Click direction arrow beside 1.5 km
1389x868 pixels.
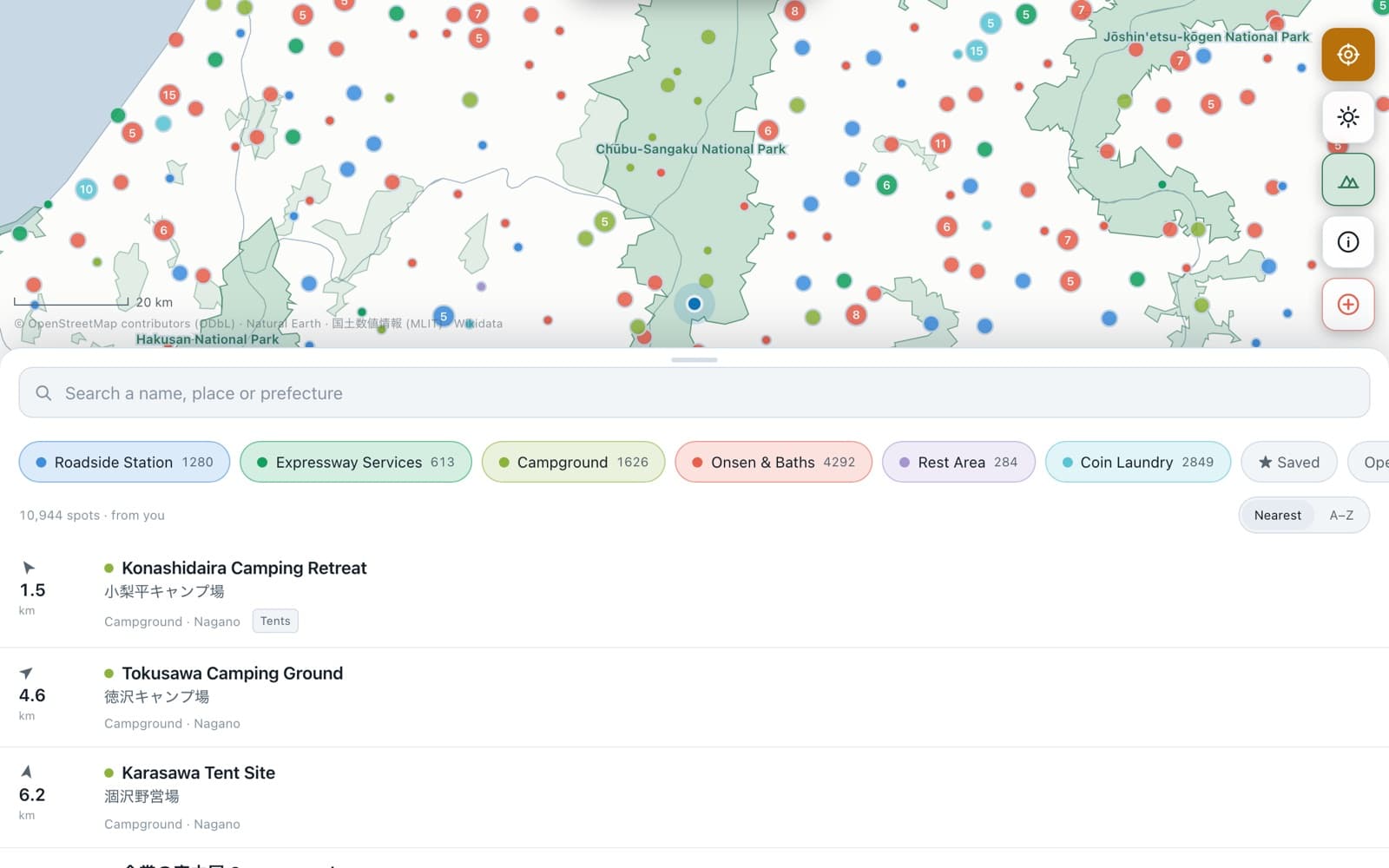click(28, 568)
